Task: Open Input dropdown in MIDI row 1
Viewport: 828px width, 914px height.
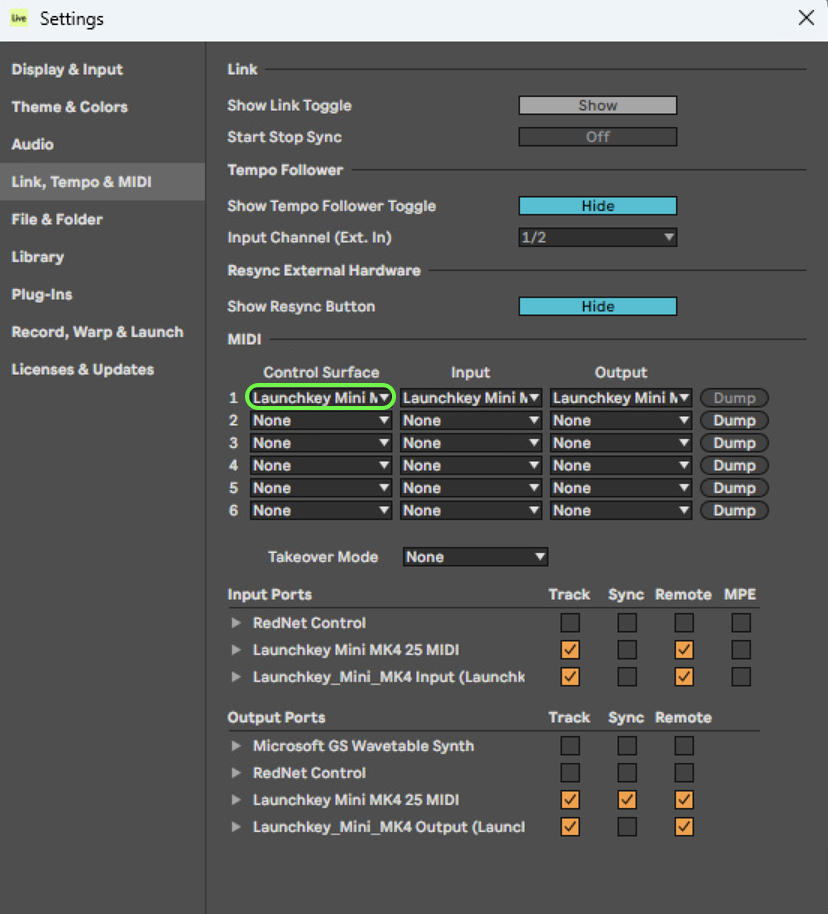Action: (471, 398)
